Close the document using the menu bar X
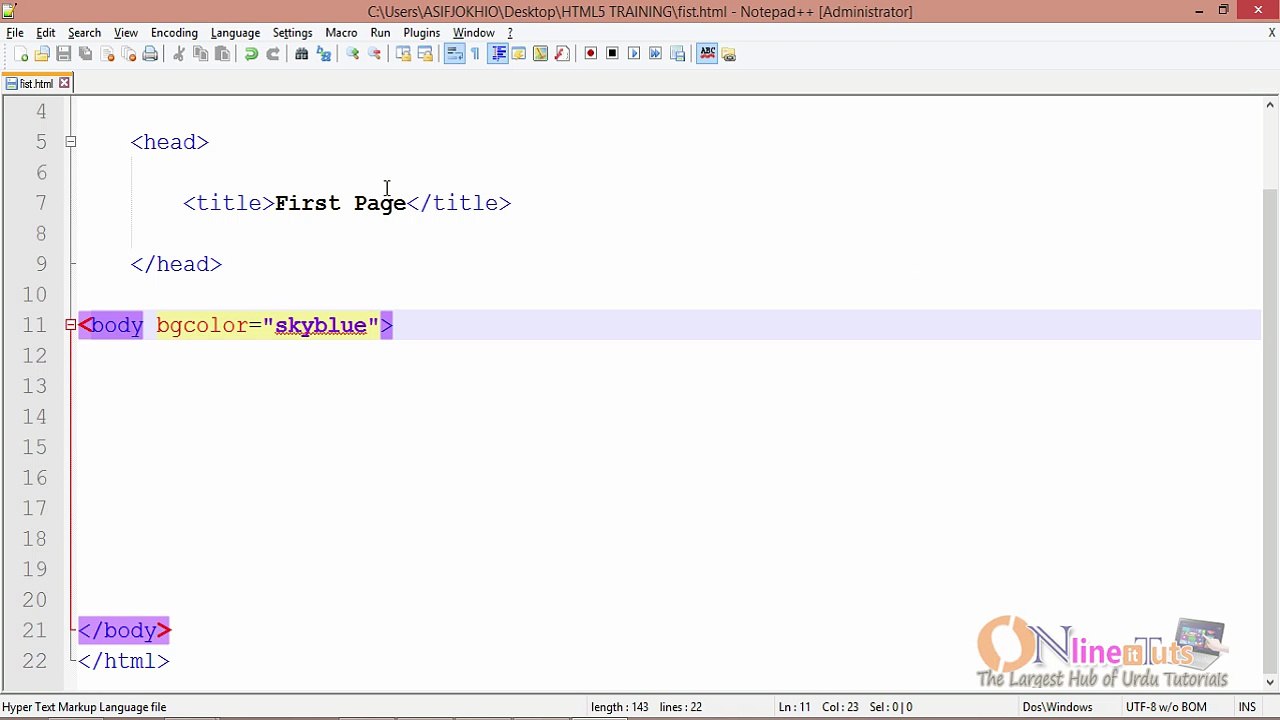 1272,33
